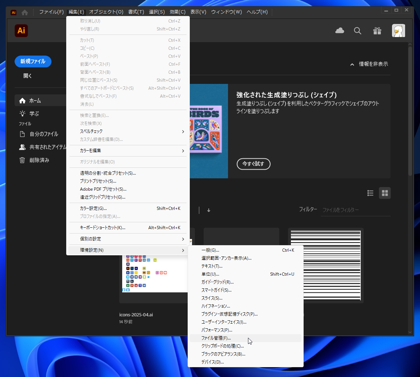The image size is (420, 377).
Task: Select キーボードショートカット menu item
Action: (128, 228)
